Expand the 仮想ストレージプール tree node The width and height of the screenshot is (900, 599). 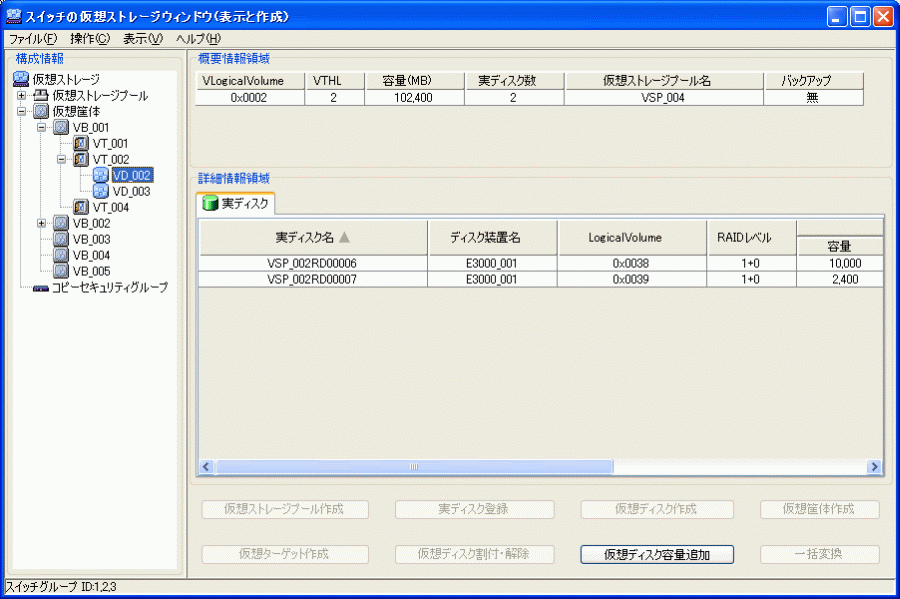coord(21,95)
